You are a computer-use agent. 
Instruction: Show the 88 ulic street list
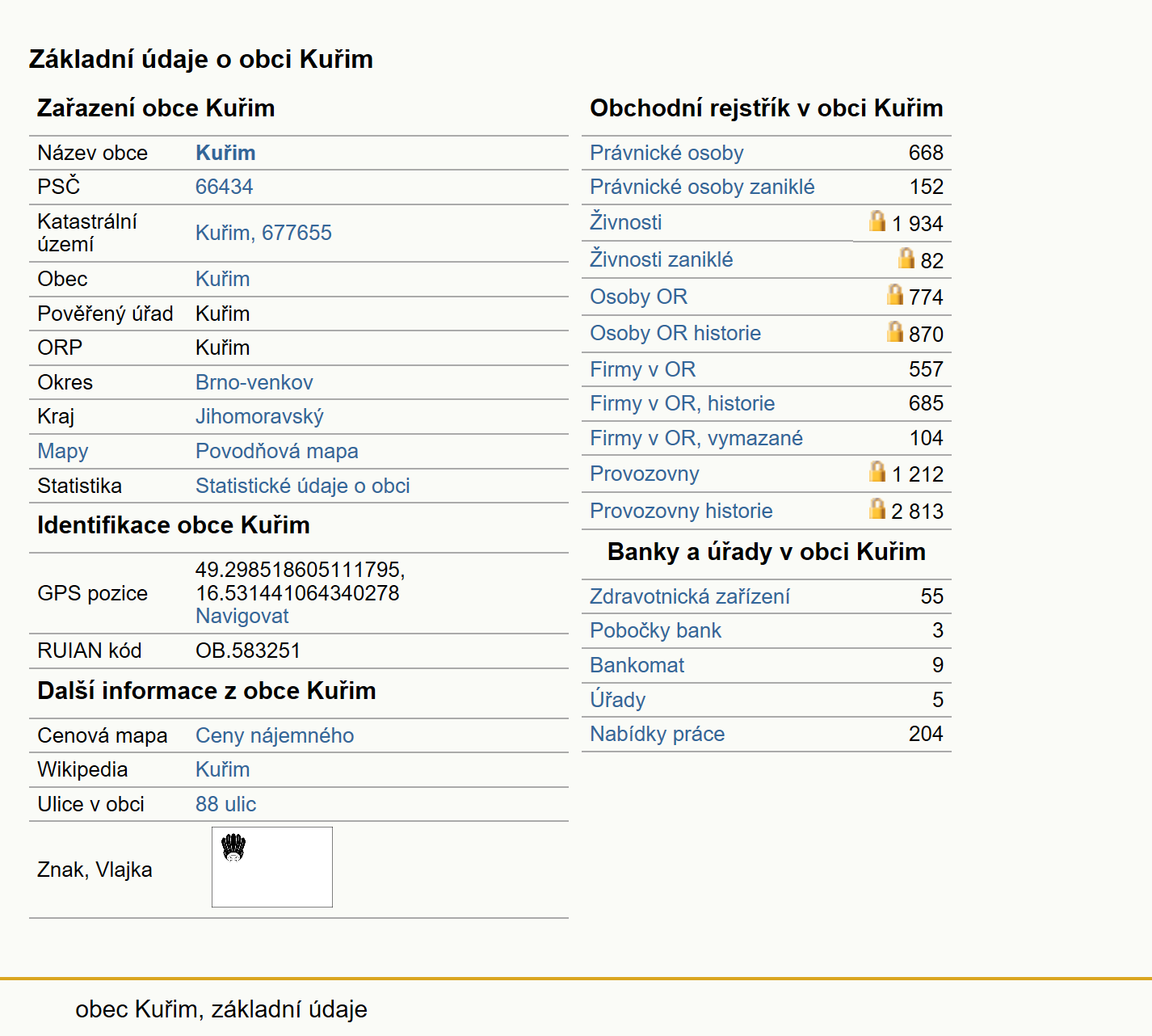pyautogui.click(x=225, y=804)
